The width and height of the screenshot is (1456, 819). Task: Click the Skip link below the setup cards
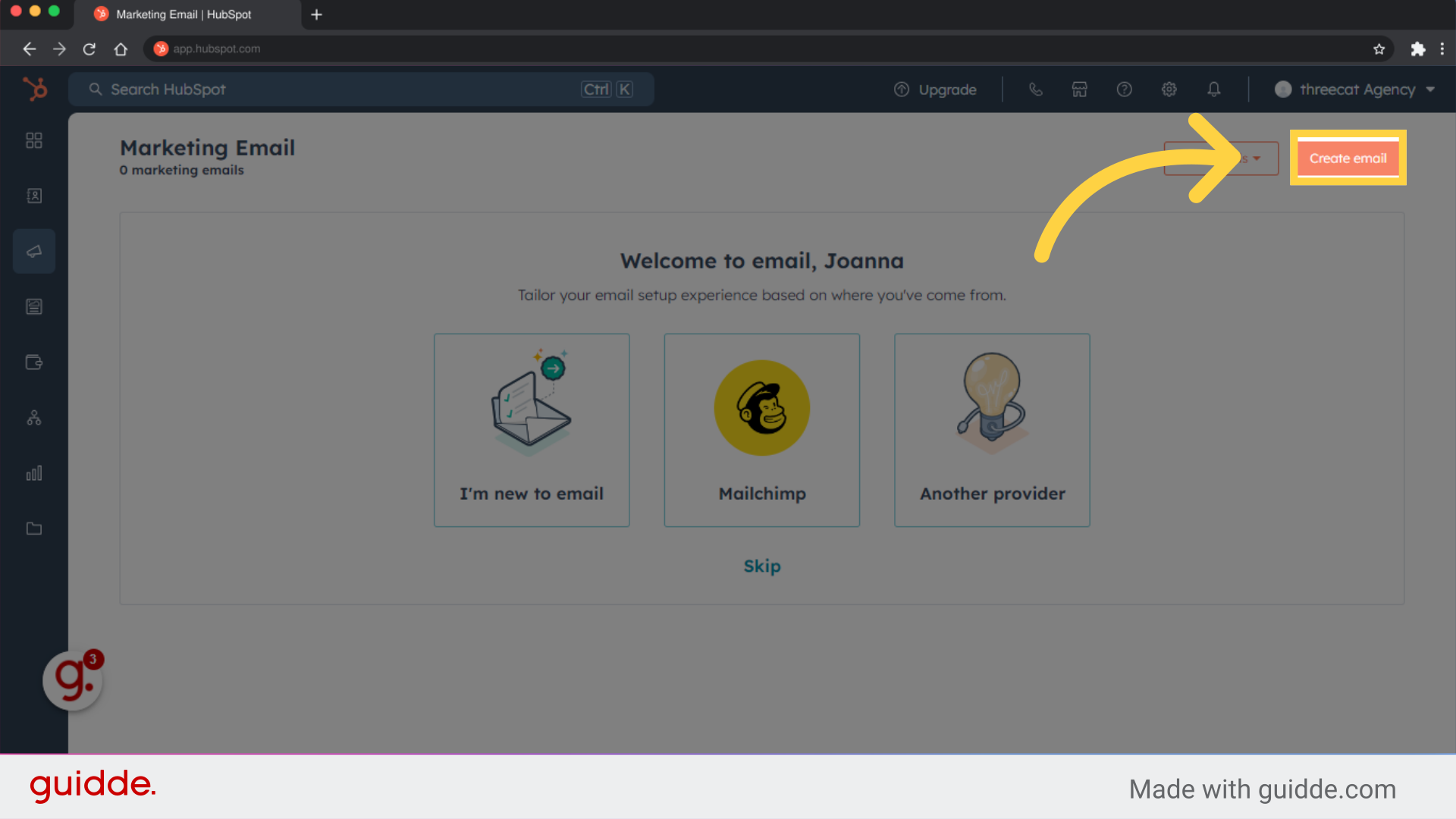(762, 566)
